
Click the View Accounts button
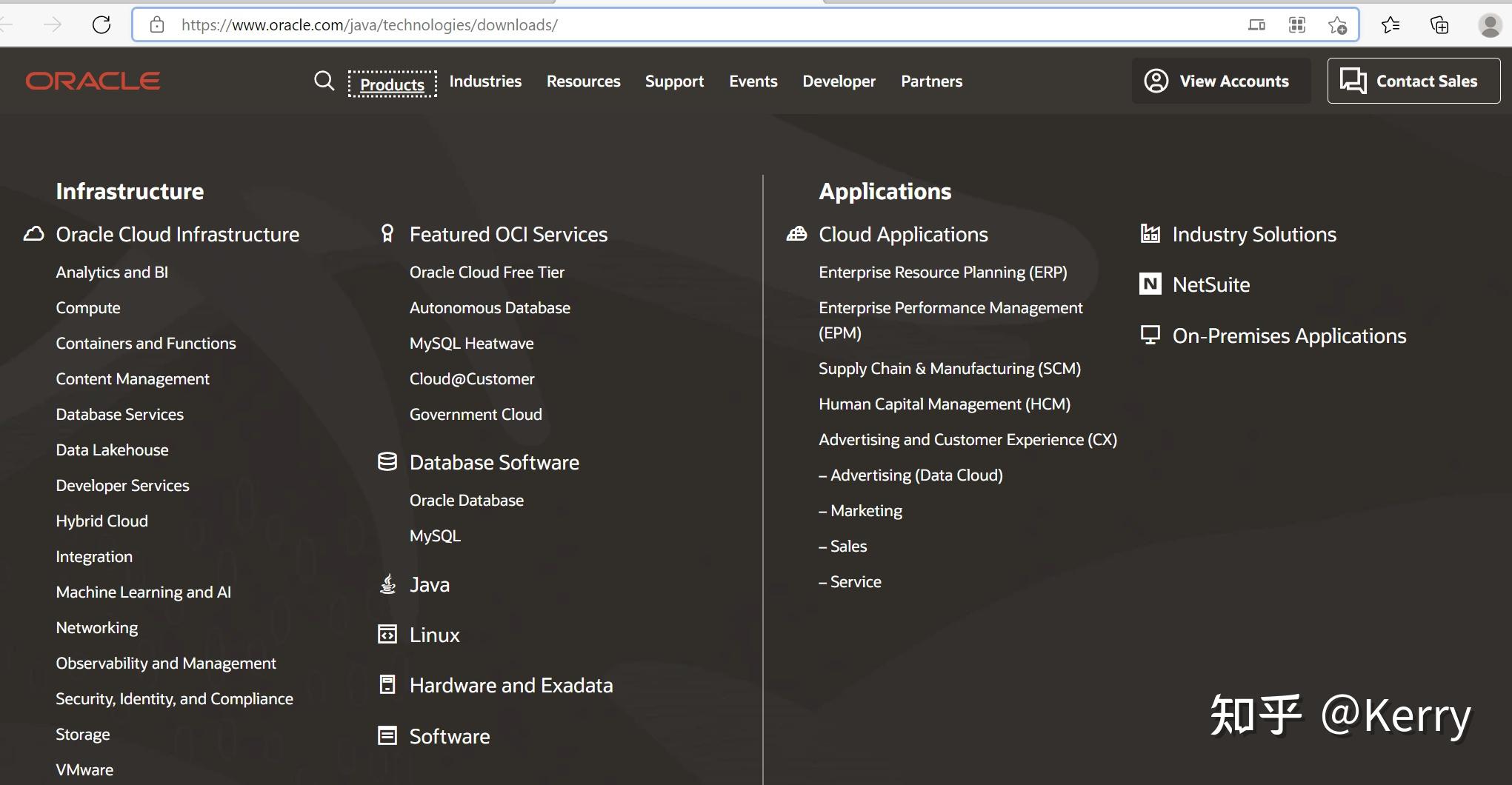[1221, 81]
